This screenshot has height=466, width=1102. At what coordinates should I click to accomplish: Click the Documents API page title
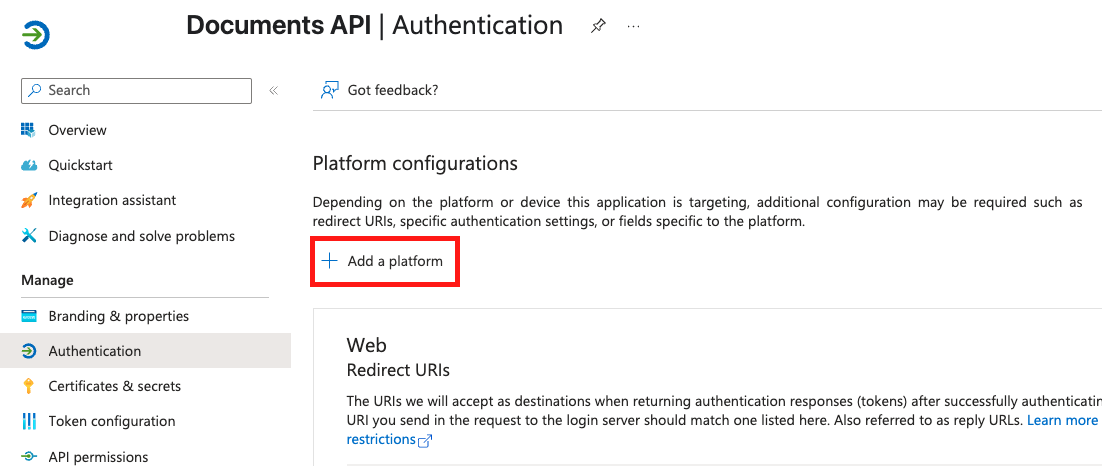tap(279, 26)
